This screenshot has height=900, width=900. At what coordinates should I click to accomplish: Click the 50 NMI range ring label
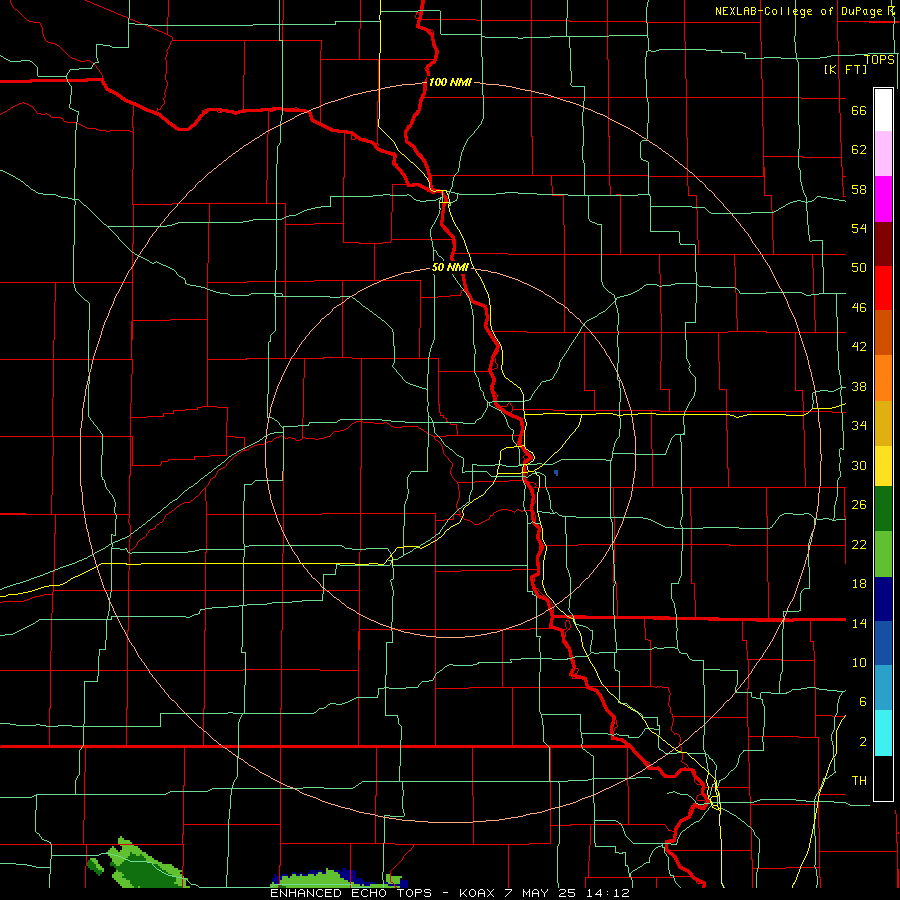point(450,267)
